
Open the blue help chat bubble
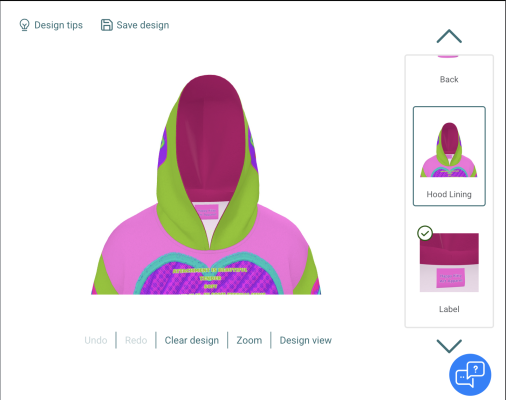point(470,375)
